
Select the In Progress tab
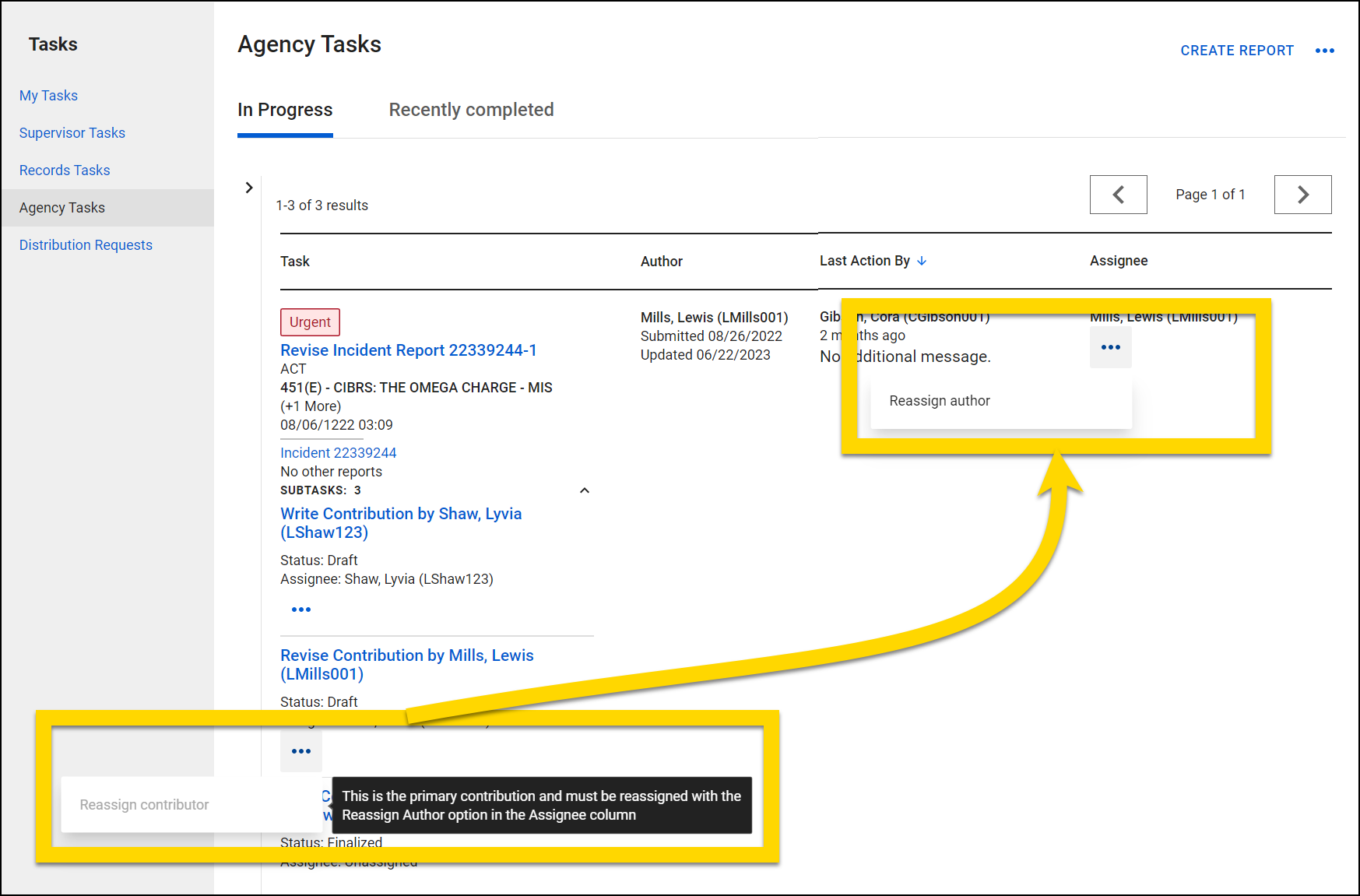284,110
